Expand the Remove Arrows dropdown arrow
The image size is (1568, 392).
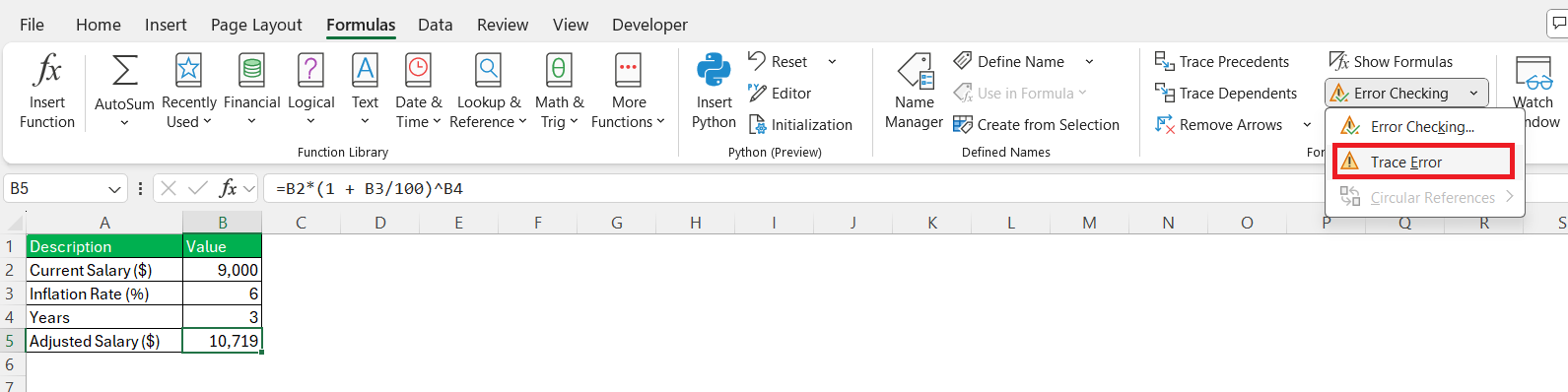[x=1307, y=124]
